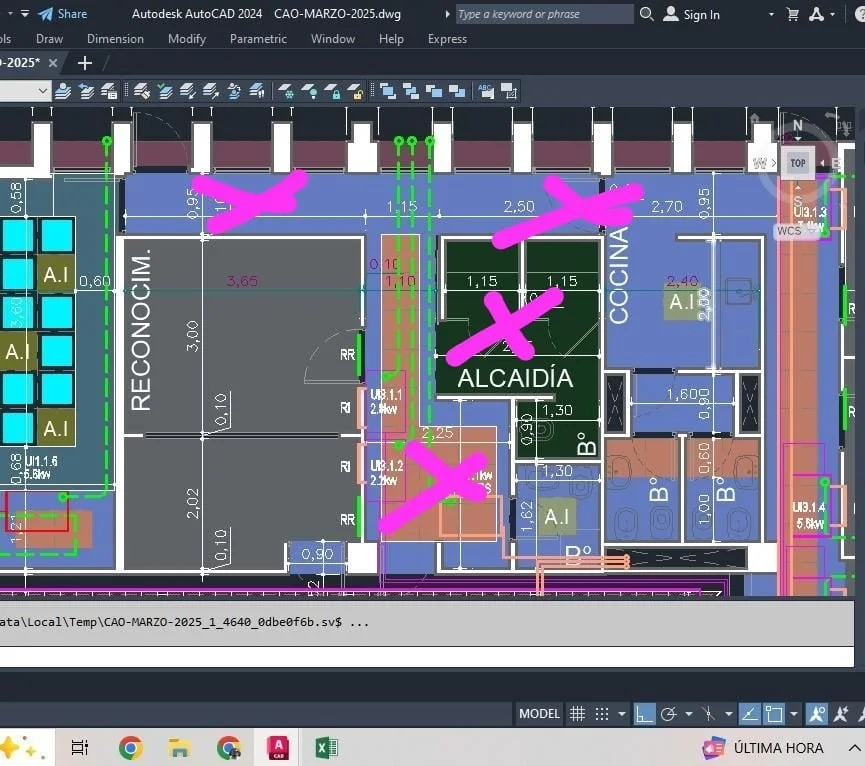Screen dimensions: 865x766
Task: Open the Express menu
Action: coord(447,39)
